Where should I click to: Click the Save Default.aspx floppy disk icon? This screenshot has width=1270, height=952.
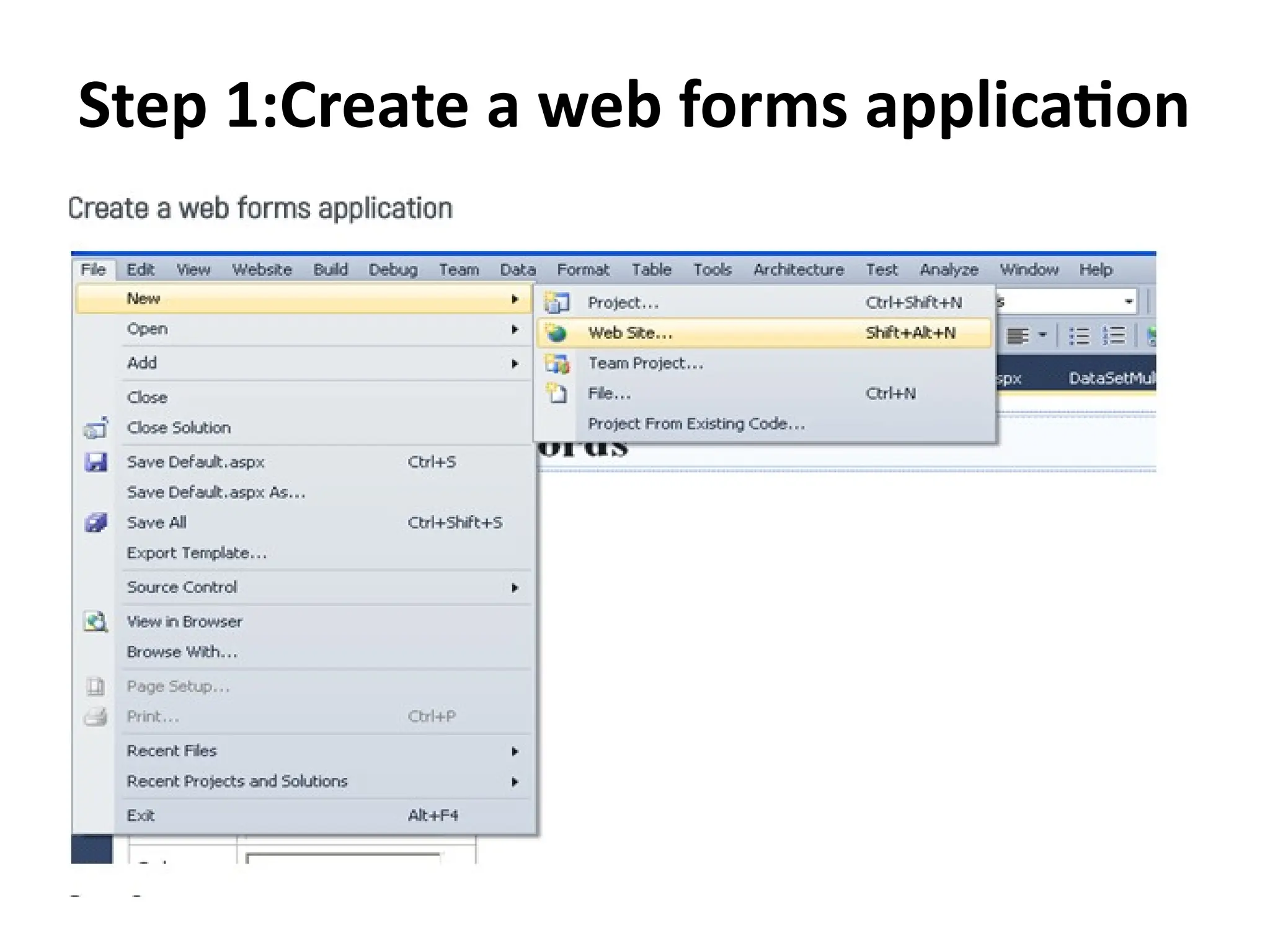96,462
